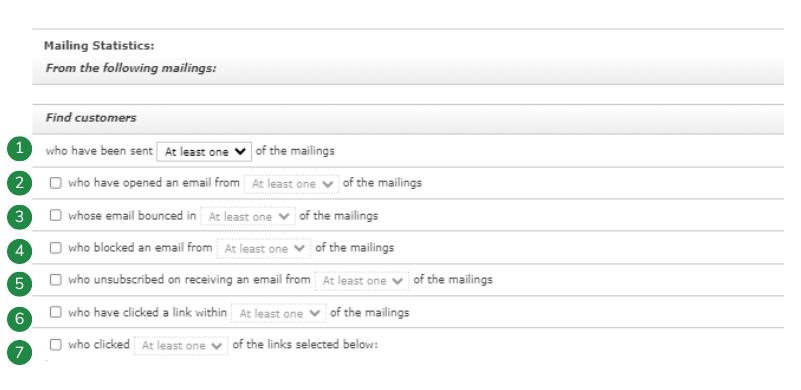Open dropdown for clicked link within mailings
801x390 pixels.
(x=278, y=313)
